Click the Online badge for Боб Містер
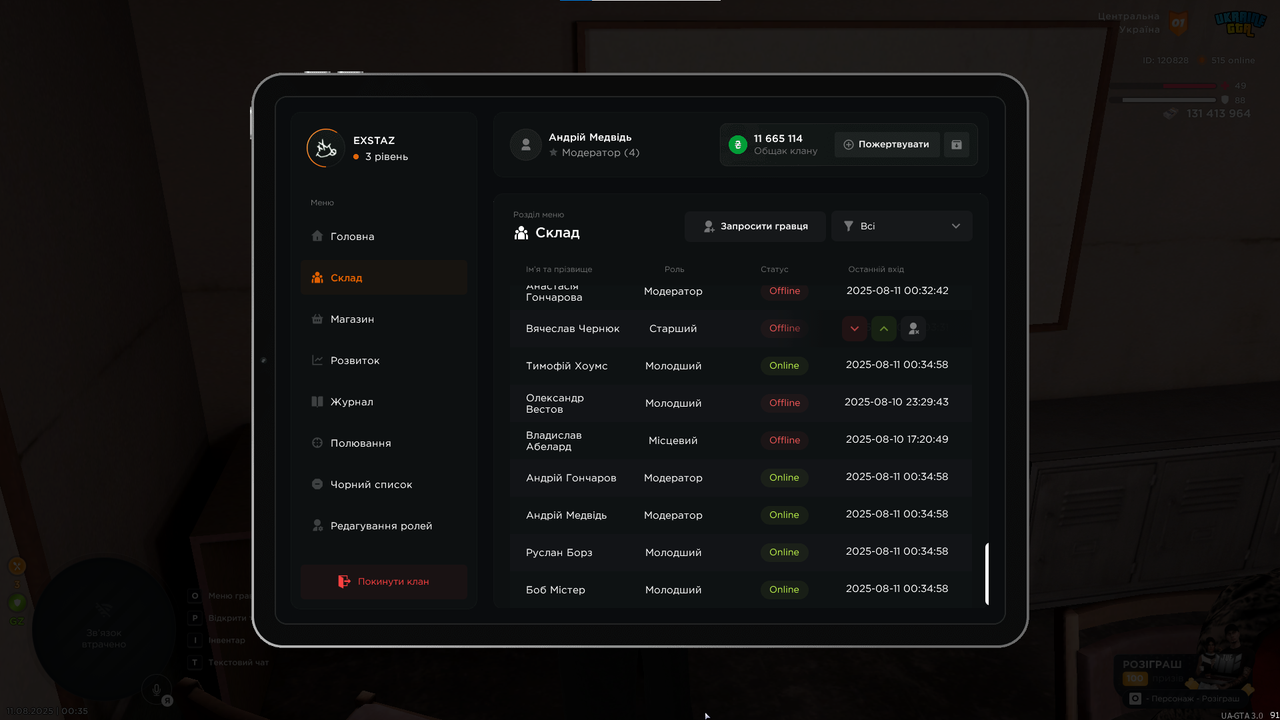The image size is (1280, 720). [x=784, y=590]
